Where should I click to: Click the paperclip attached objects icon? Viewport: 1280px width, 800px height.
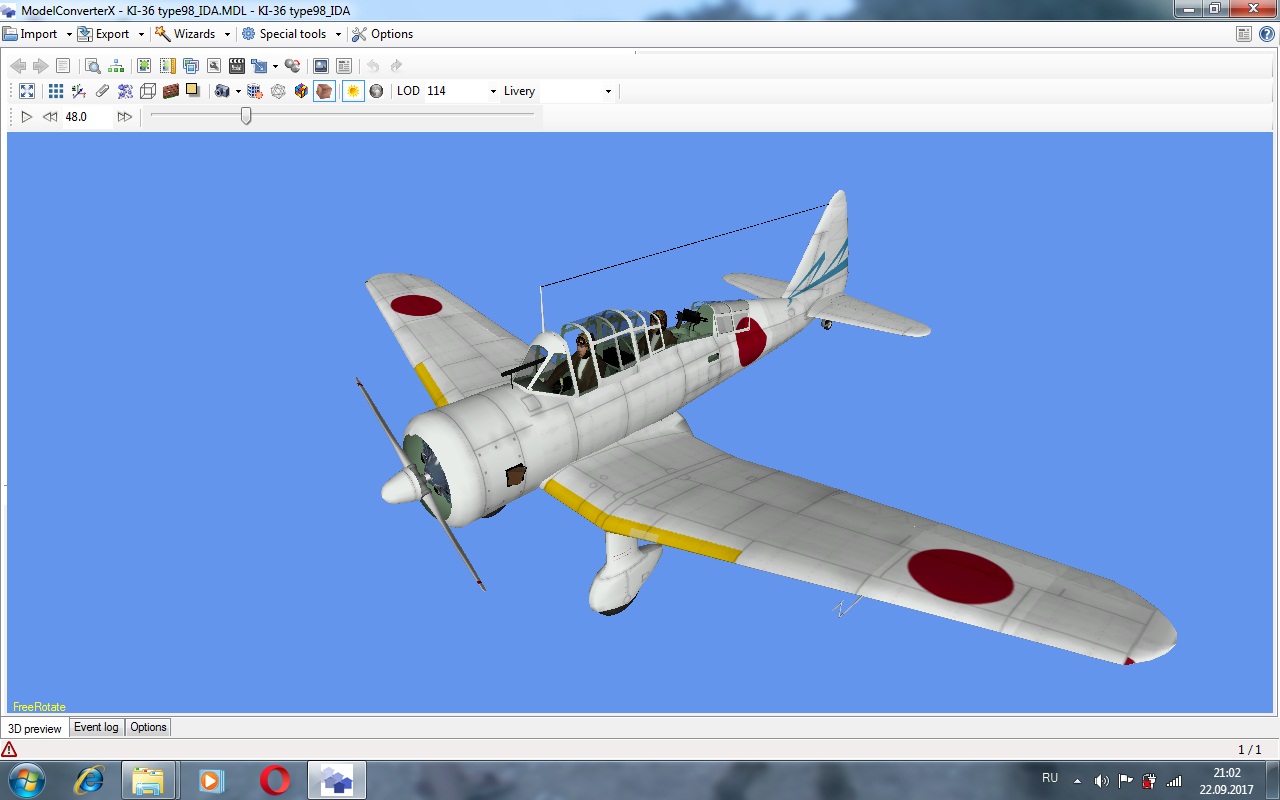coord(102,91)
